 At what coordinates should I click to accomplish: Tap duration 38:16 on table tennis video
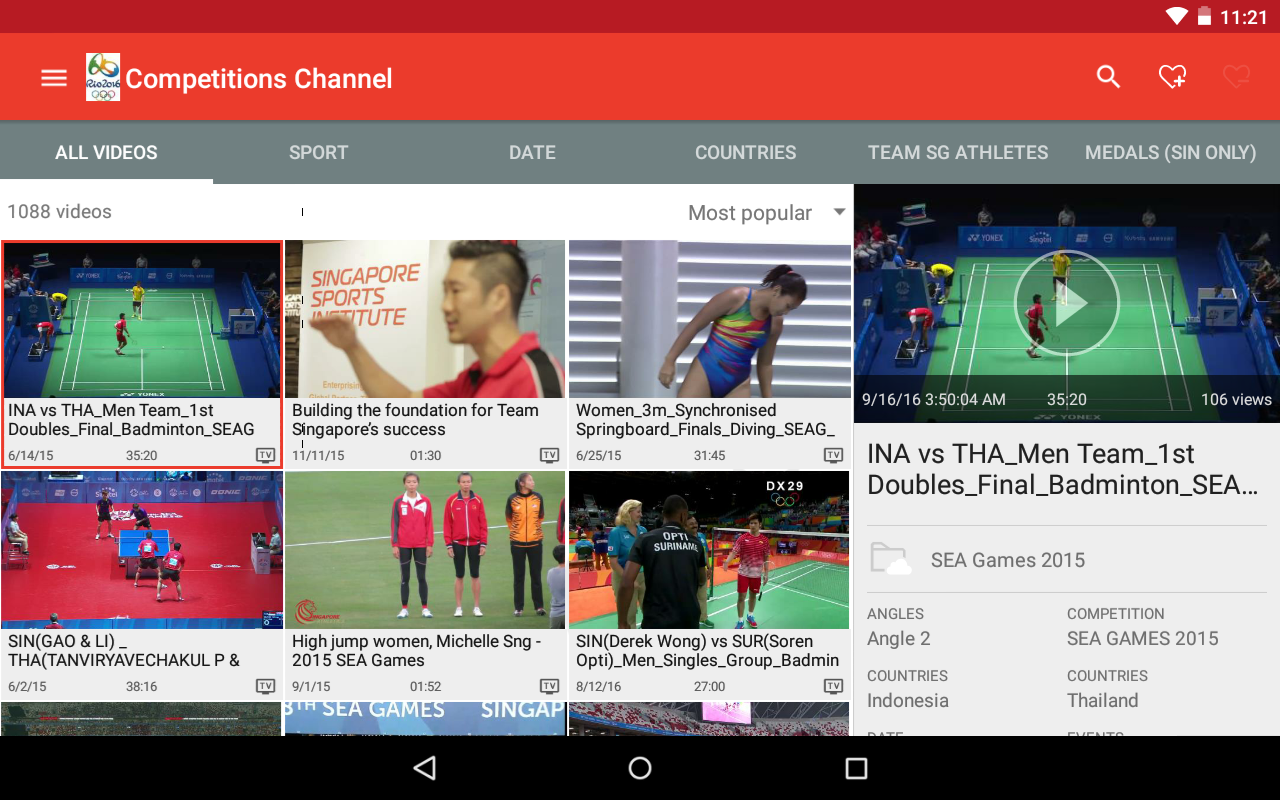click(142, 686)
